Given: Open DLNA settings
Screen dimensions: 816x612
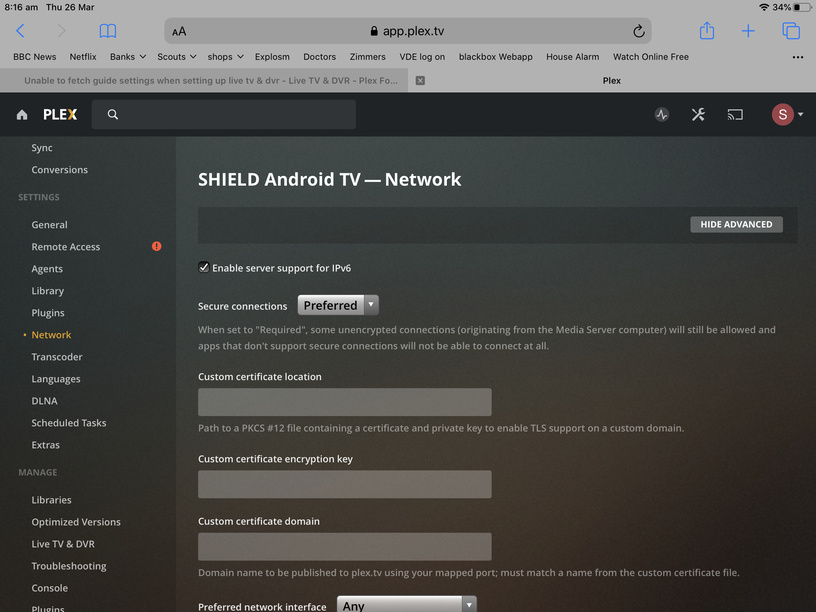Looking at the screenshot, I should click(44, 401).
